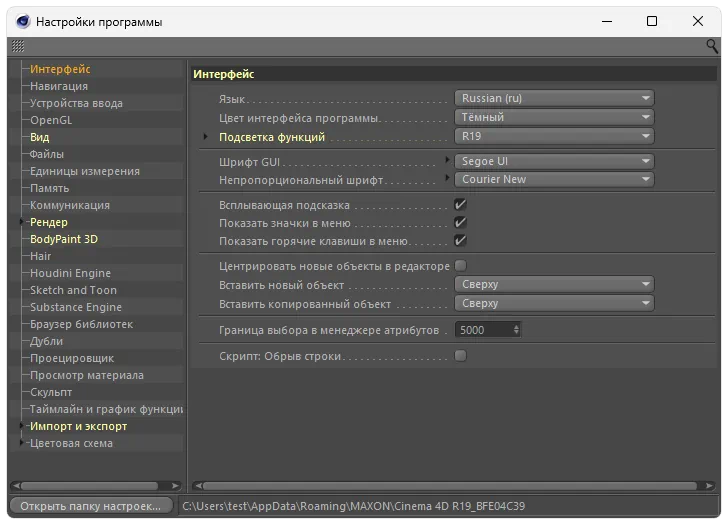Open Непропорциональный шрифт dropdown showing Courier New

point(554,179)
